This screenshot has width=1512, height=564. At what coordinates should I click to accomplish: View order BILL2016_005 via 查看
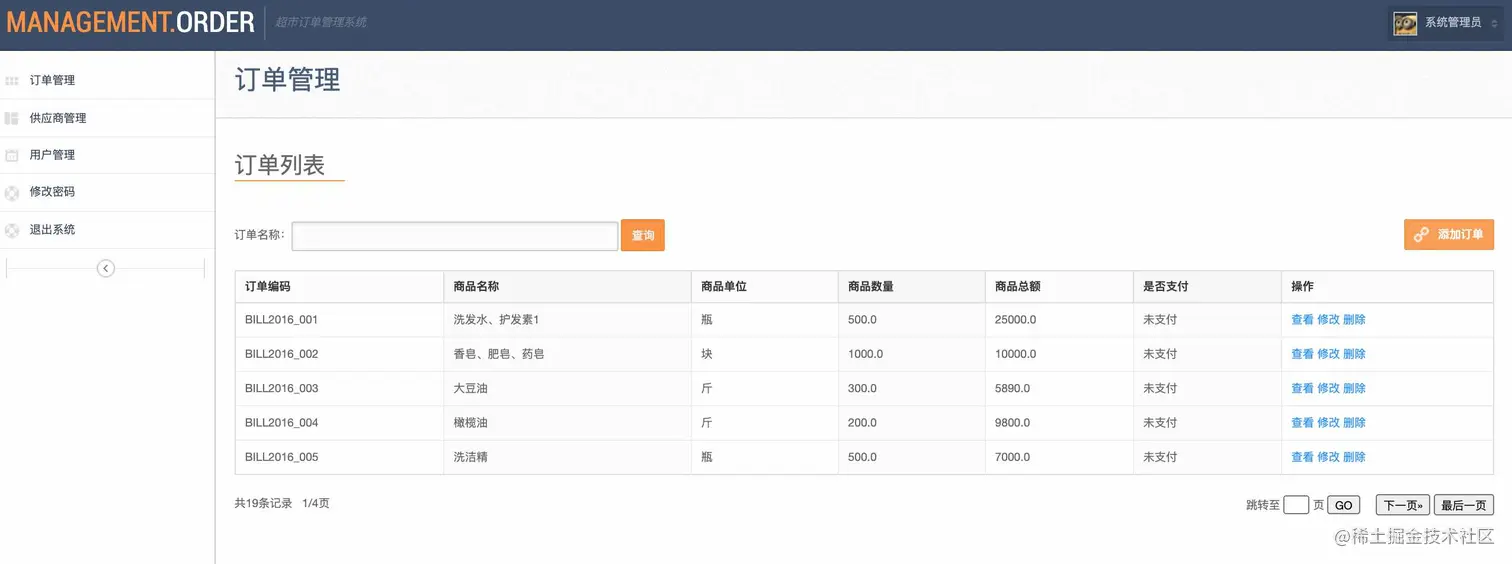click(x=1302, y=457)
